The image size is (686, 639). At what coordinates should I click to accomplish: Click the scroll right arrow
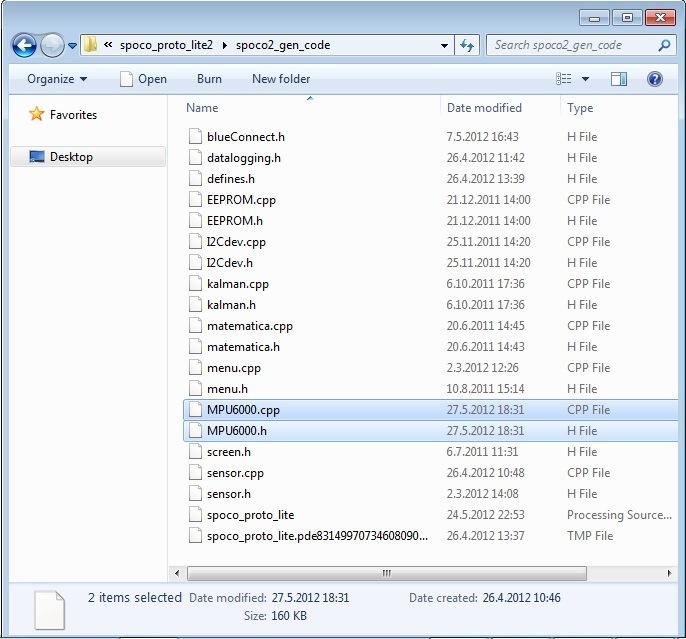click(669, 573)
